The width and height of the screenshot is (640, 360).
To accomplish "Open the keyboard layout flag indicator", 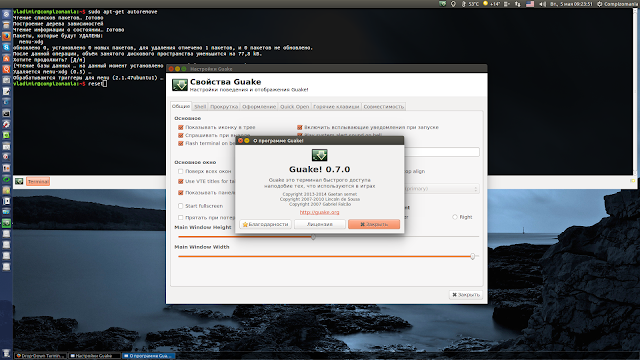I will click(530, 4).
